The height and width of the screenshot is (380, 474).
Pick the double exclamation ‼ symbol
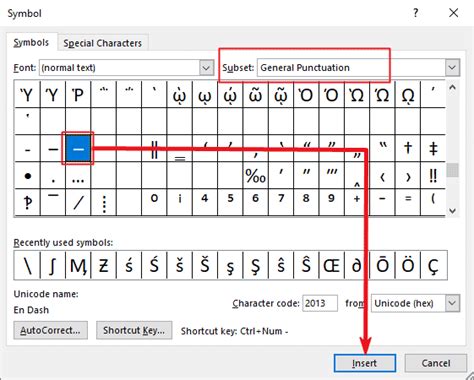pos(433,176)
